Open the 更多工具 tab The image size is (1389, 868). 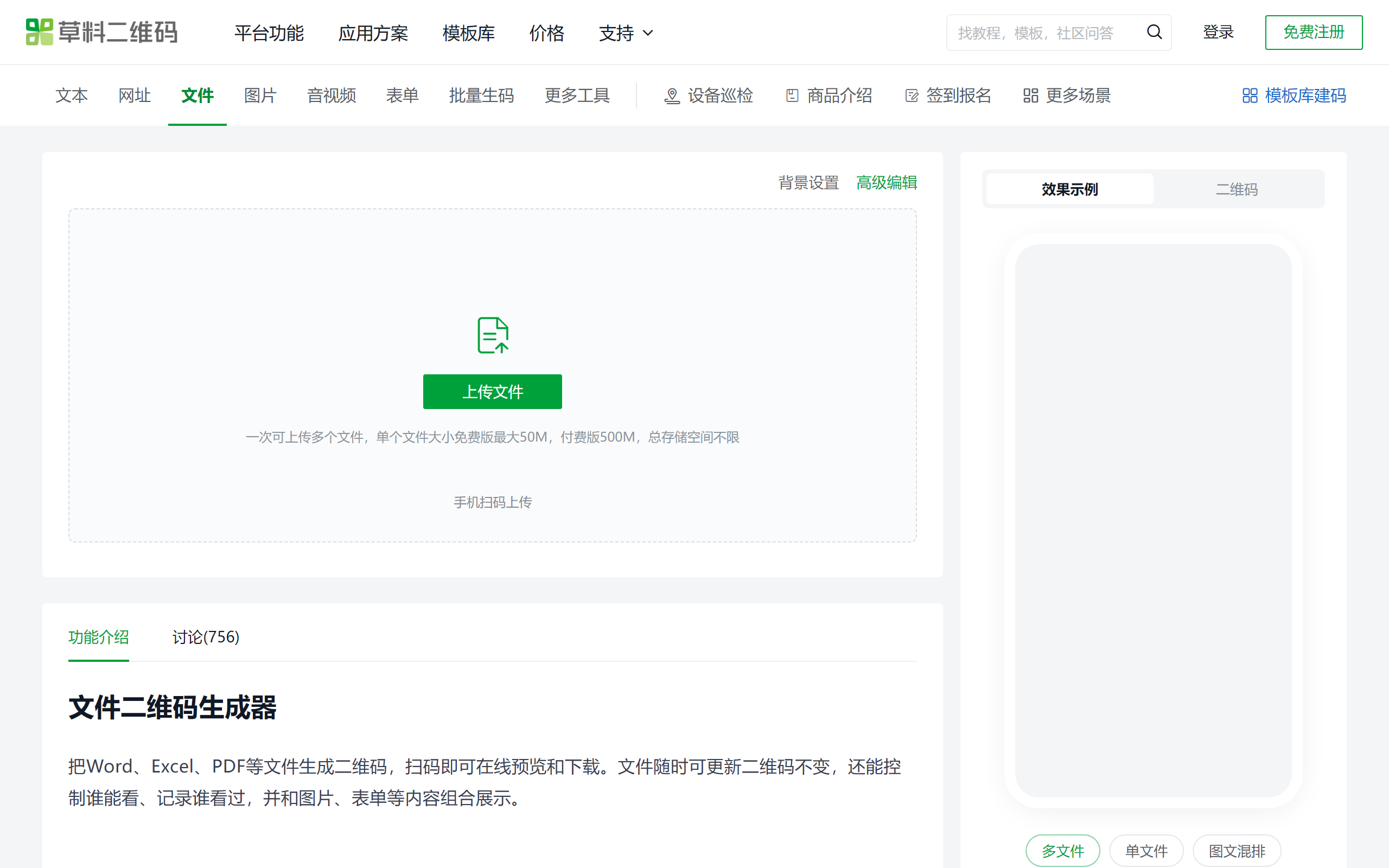pyautogui.click(x=577, y=95)
